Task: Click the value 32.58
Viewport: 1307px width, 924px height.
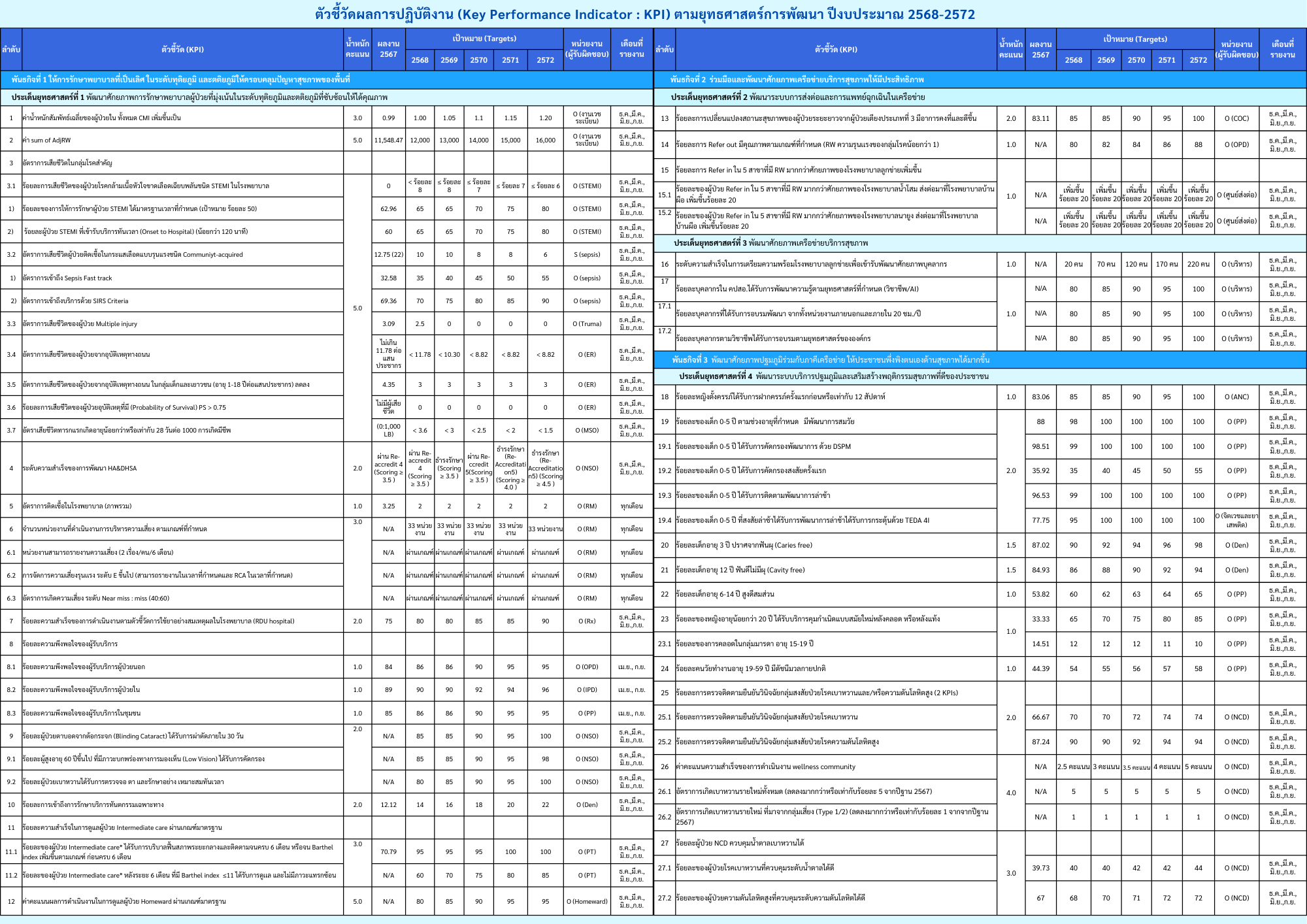Action: point(388,278)
